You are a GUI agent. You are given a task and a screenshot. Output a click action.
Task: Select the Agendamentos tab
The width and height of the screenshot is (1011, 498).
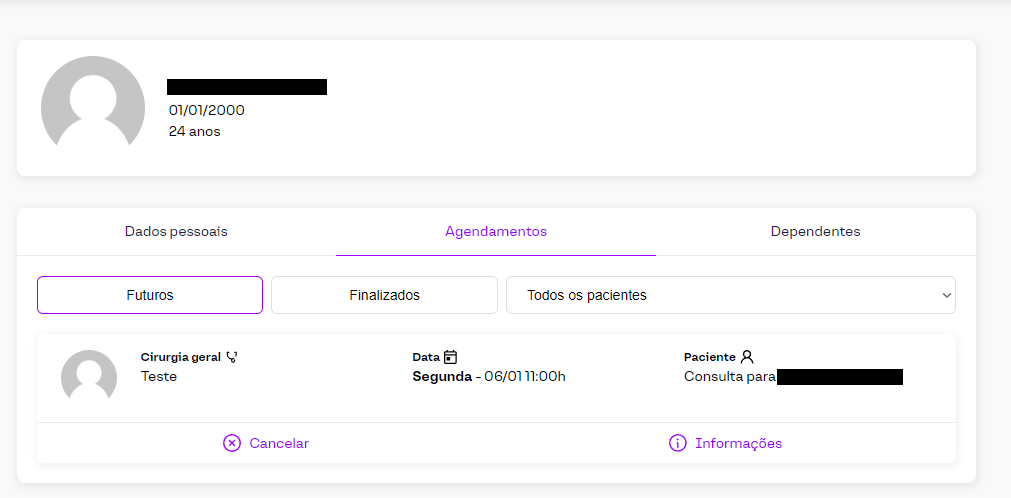coord(496,232)
